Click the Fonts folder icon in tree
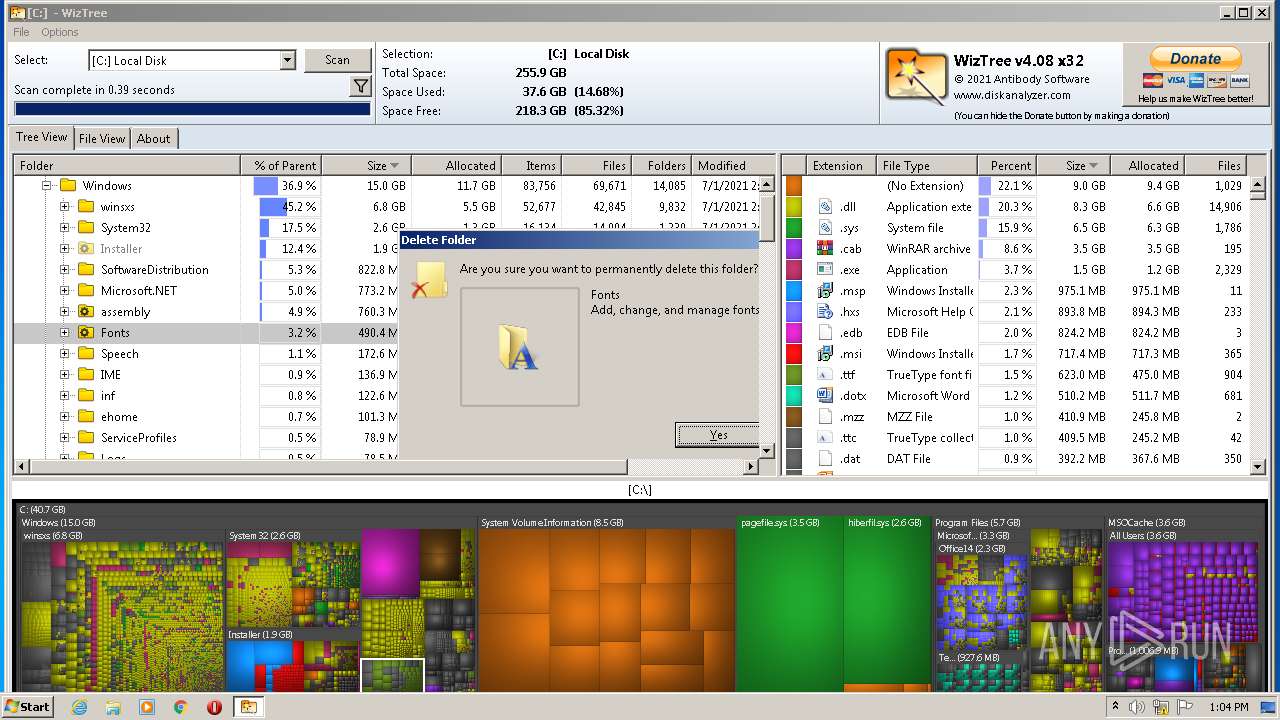The height and width of the screenshot is (720, 1280). (x=86, y=332)
